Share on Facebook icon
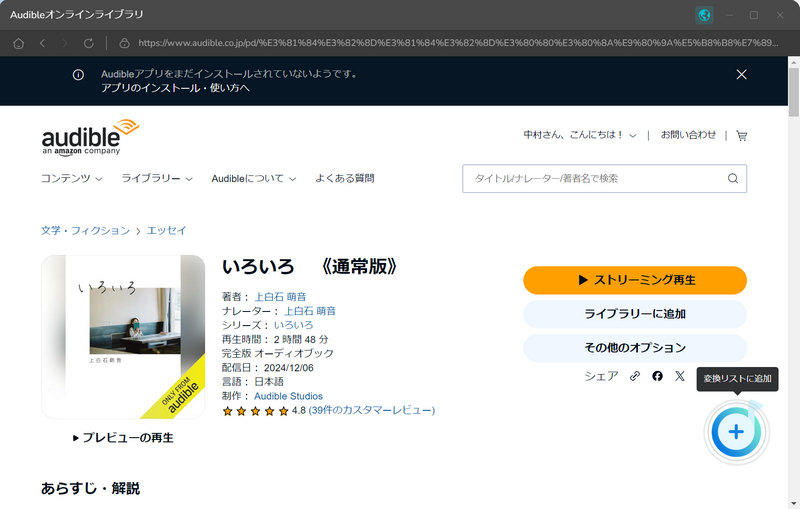This screenshot has width=800, height=509. tap(657, 376)
